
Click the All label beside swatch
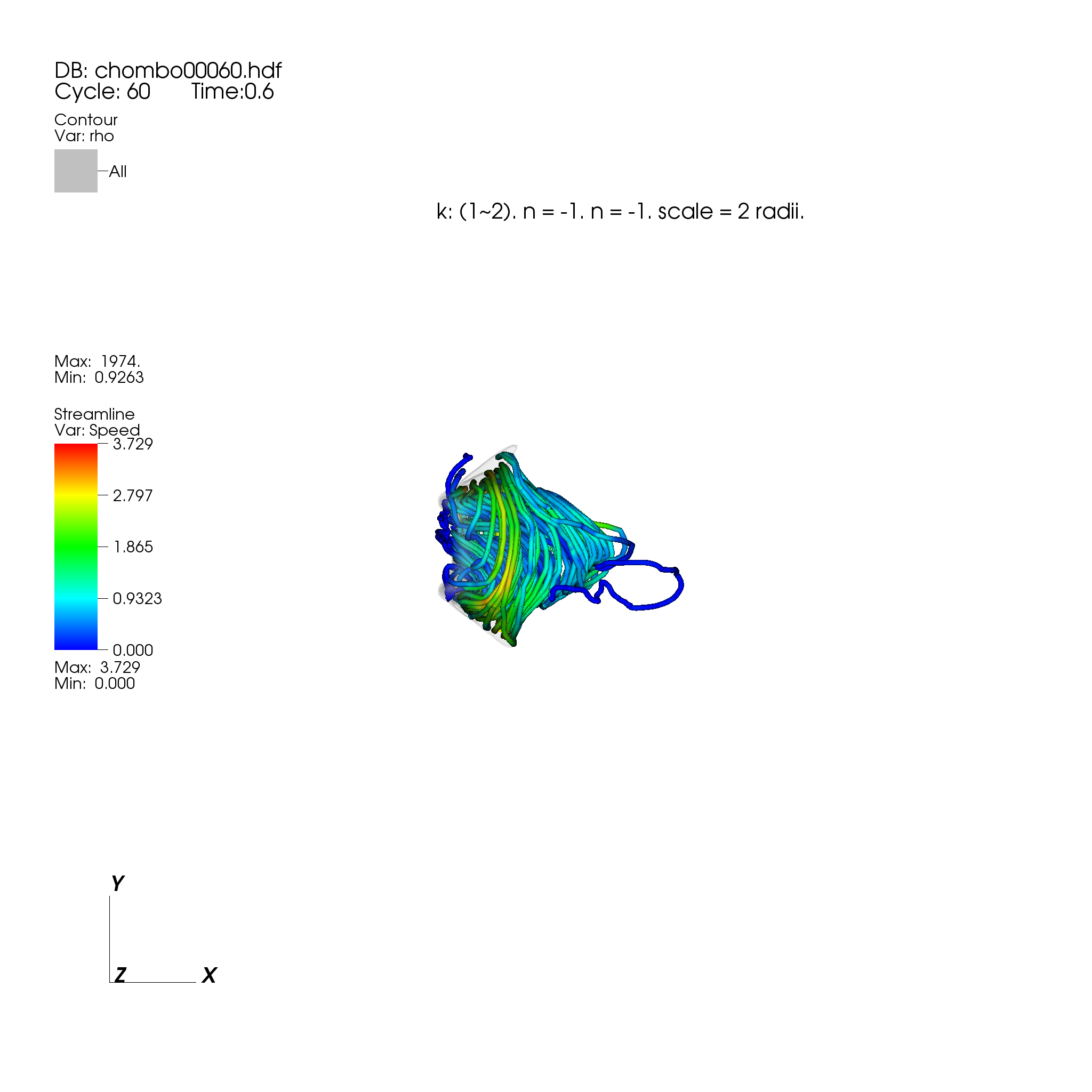pyautogui.click(x=117, y=171)
